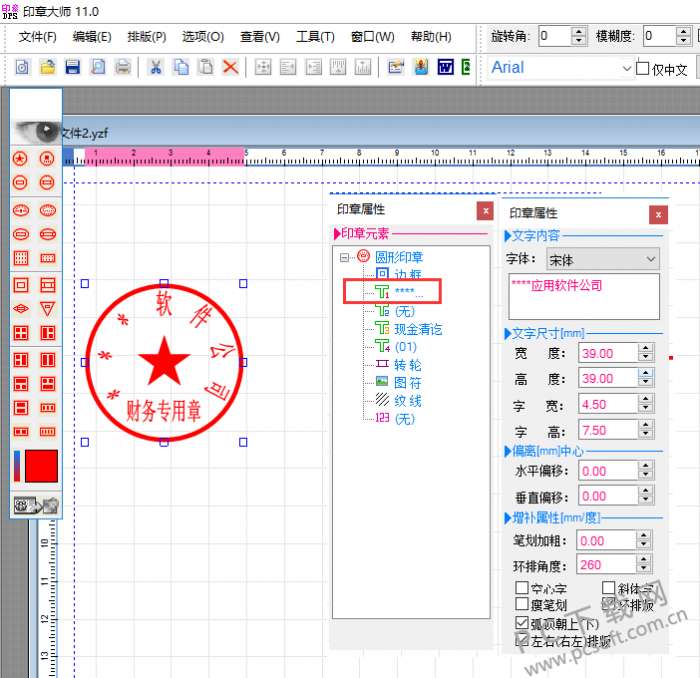Select the star circular seal template

click(19, 158)
